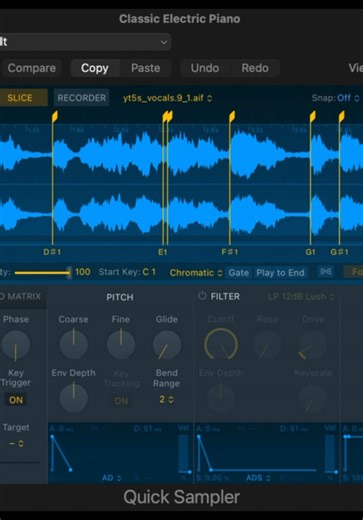Click the sensitivity slider set to 100
Screen dimensions: 363x520
[x=42, y=273]
